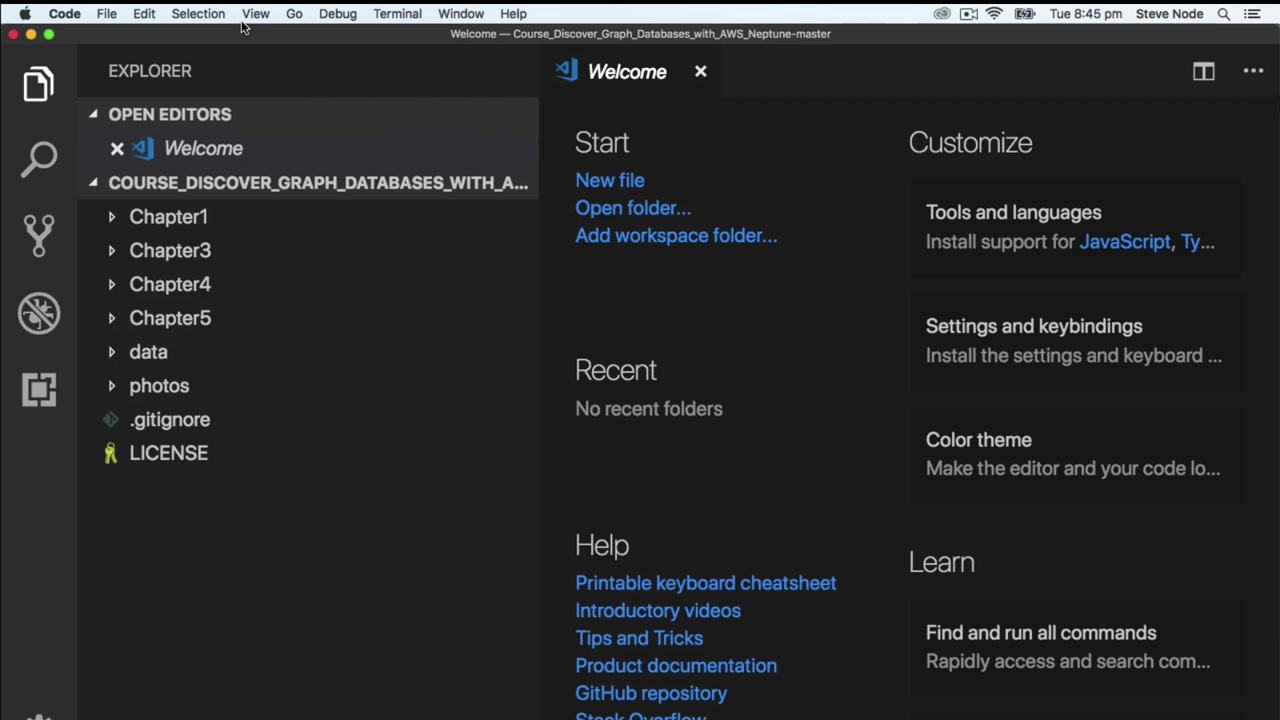Open the View menu
Viewport: 1280px width, 720px height.
click(x=255, y=14)
